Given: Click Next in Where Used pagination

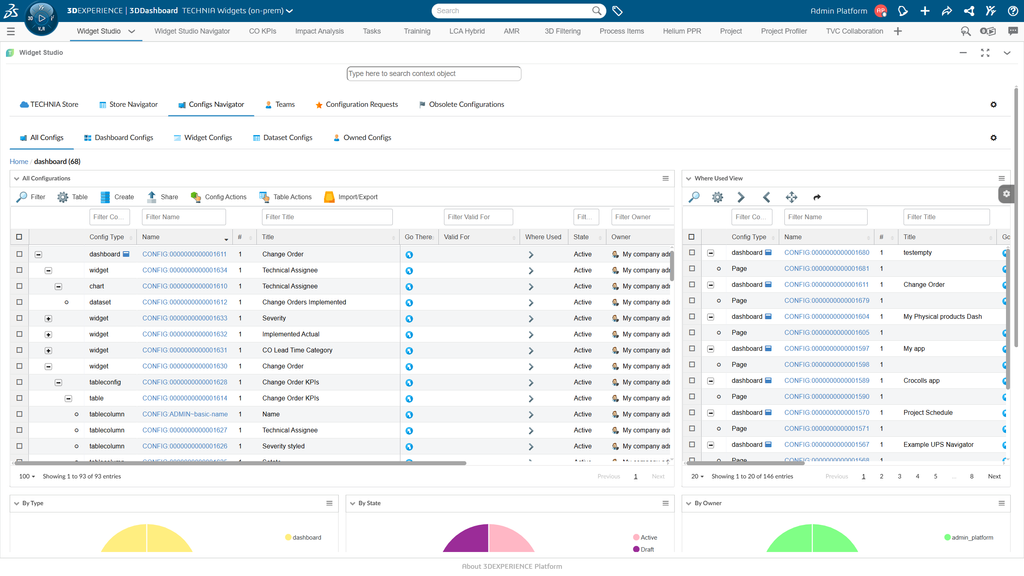Looking at the screenshot, I should [x=994, y=477].
